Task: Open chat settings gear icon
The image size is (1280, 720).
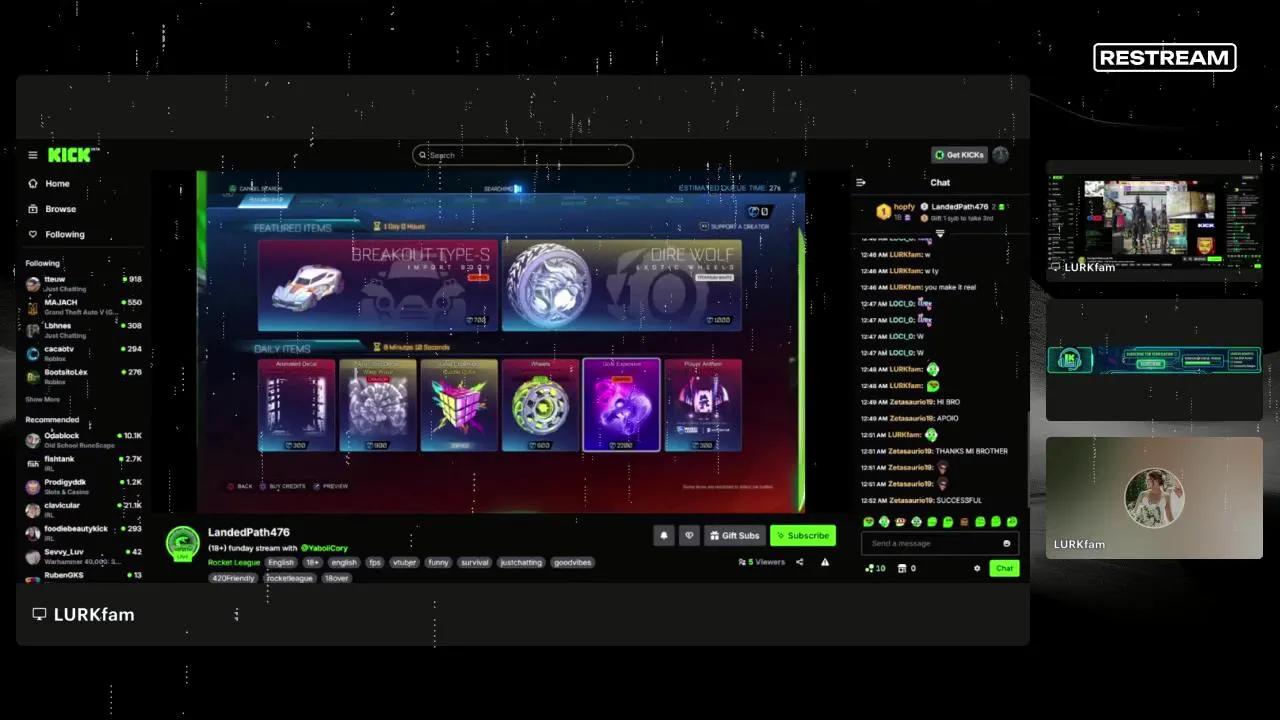Action: tap(977, 568)
